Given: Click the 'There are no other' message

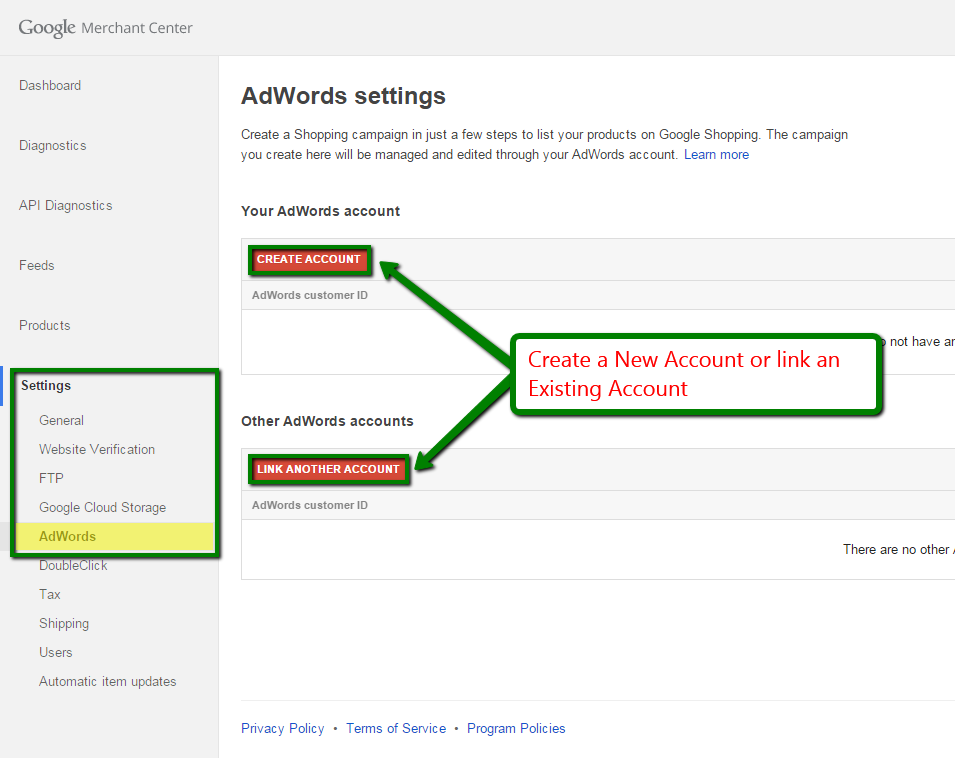Looking at the screenshot, I should 898,549.
